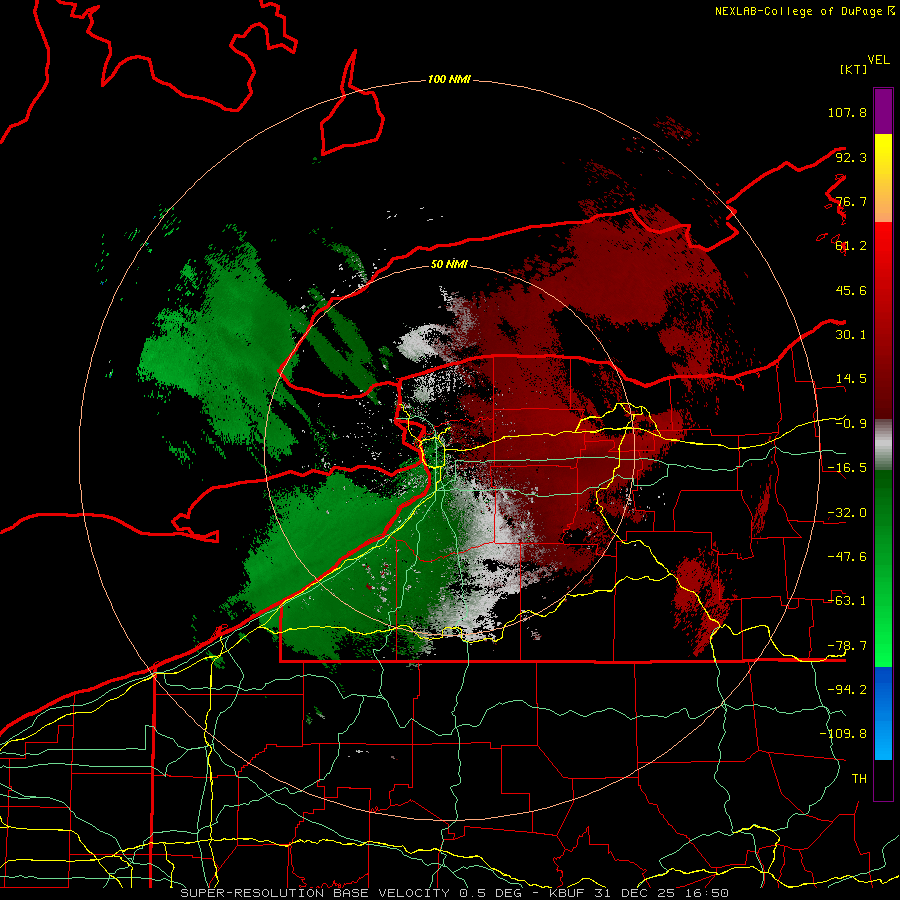Click the -109.8 velocity scale value
Viewport: 900px width, 900px height.
(844, 734)
